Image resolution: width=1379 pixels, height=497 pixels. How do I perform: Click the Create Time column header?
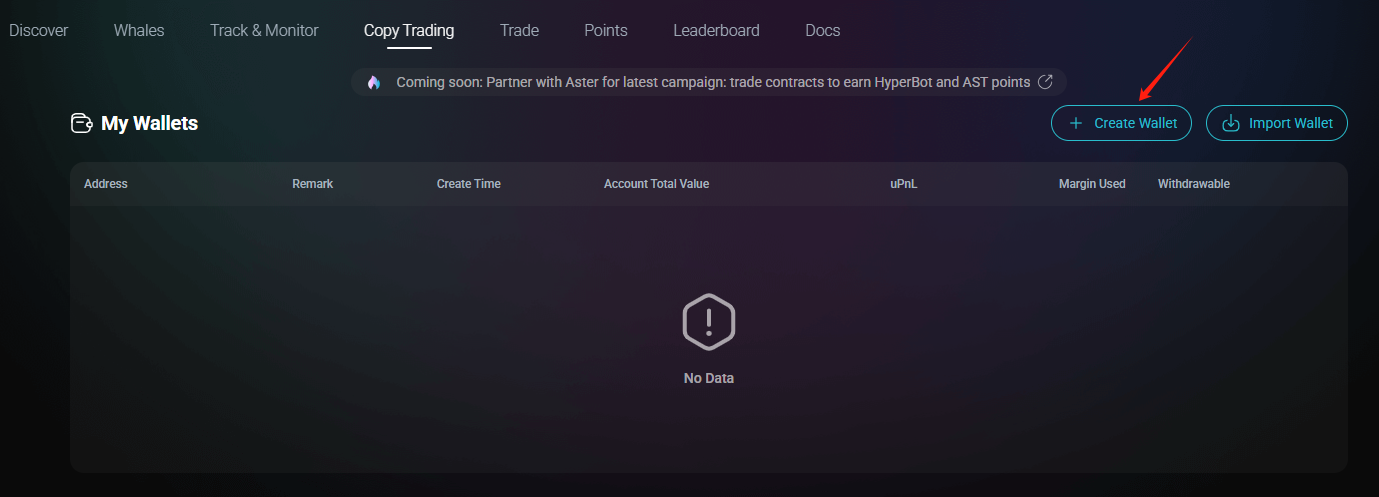(469, 184)
